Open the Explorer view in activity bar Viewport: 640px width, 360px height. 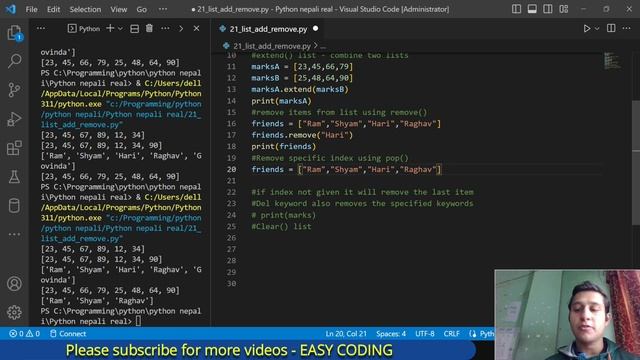coord(14,33)
